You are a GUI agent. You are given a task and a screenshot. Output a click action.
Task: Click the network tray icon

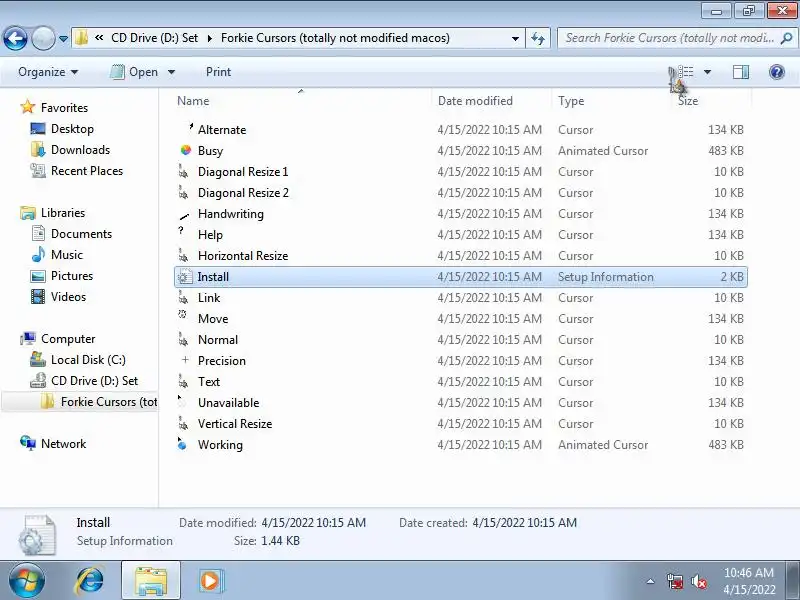point(675,581)
